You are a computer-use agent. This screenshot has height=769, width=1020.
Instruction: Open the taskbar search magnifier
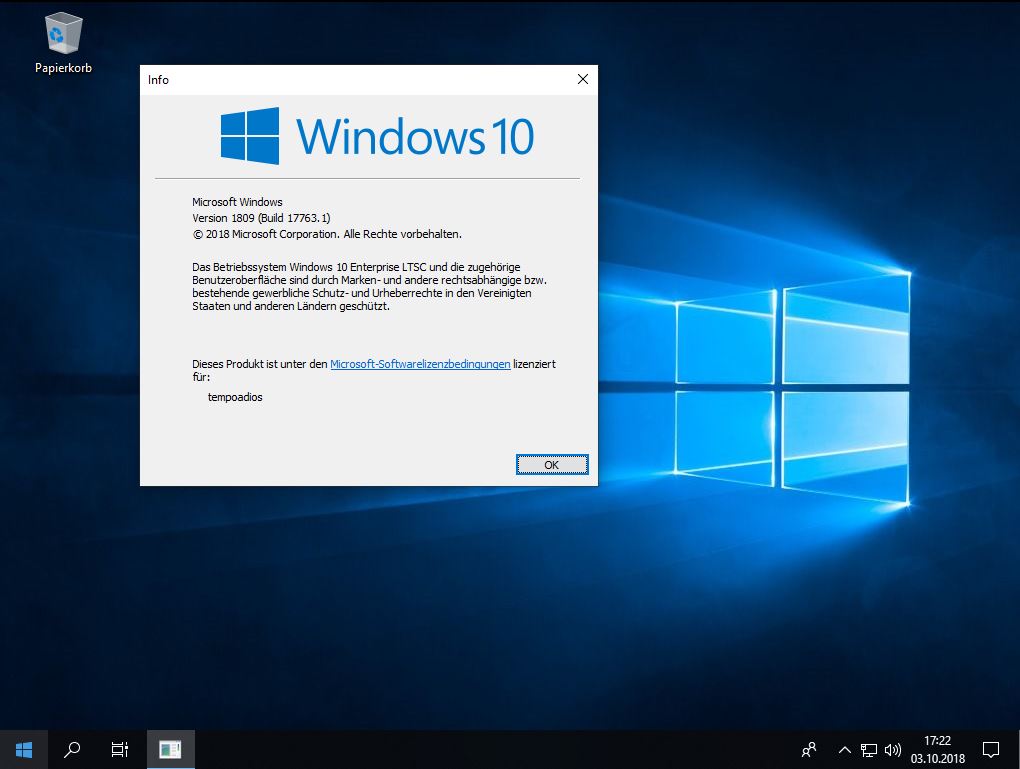click(x=72, y=749)
